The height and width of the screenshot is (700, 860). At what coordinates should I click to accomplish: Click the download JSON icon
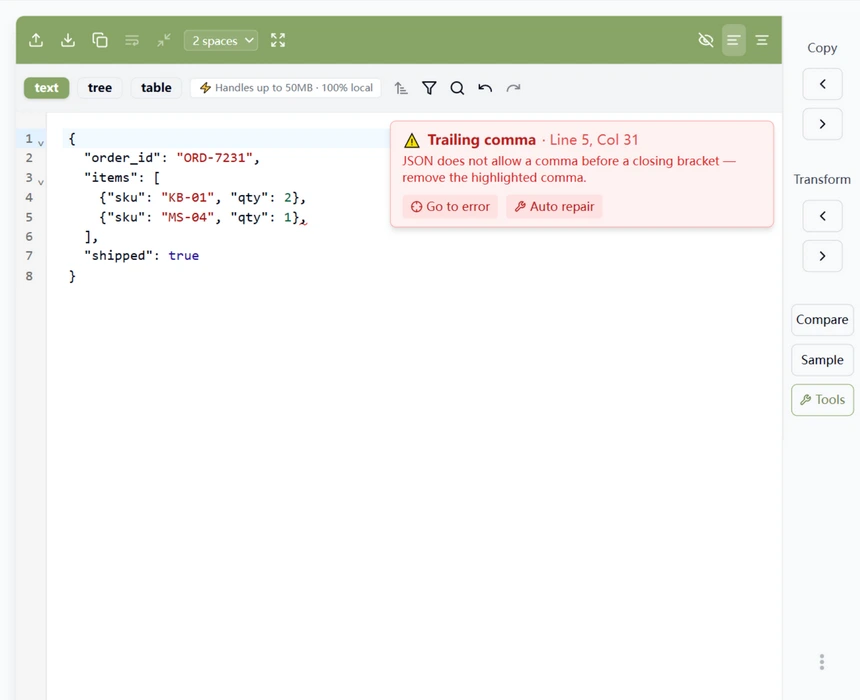click(68, 40)
